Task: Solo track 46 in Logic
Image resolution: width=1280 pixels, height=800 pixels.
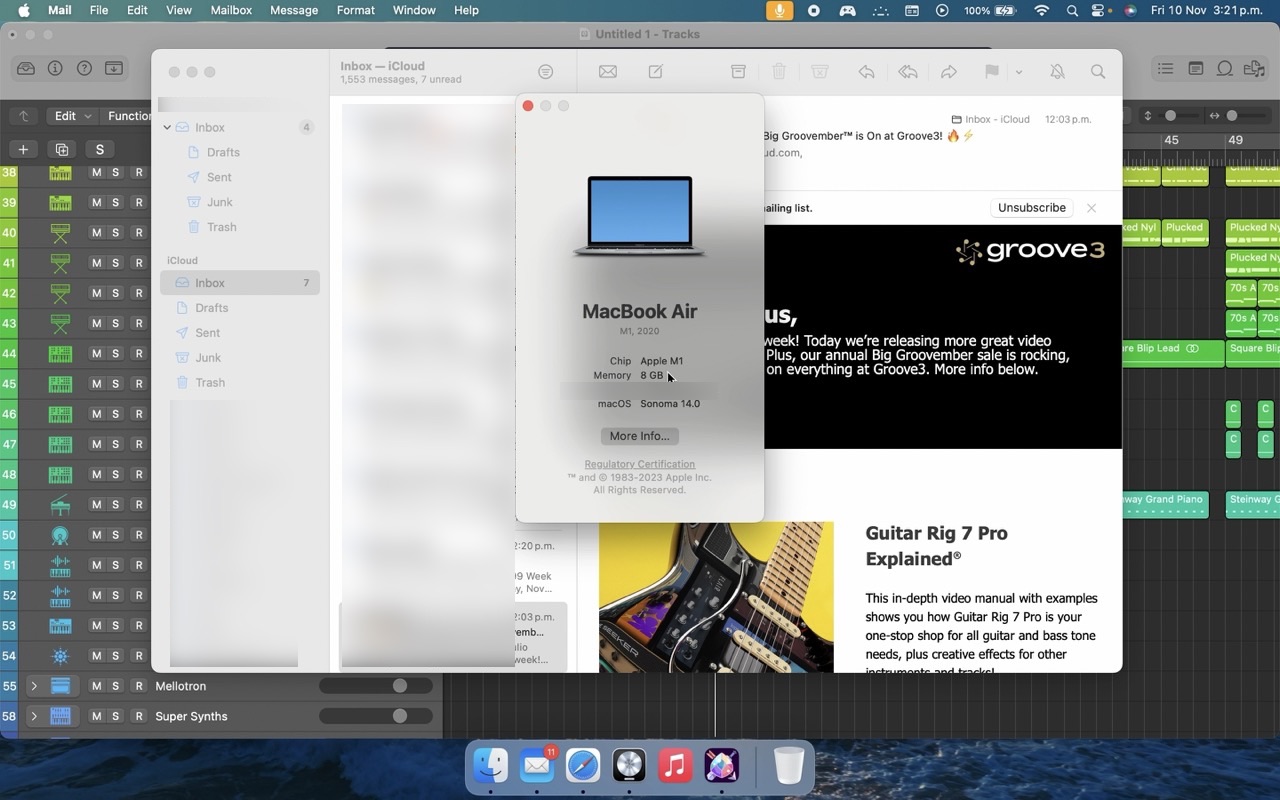Action: pyautogui.click(x=116, y=414)
